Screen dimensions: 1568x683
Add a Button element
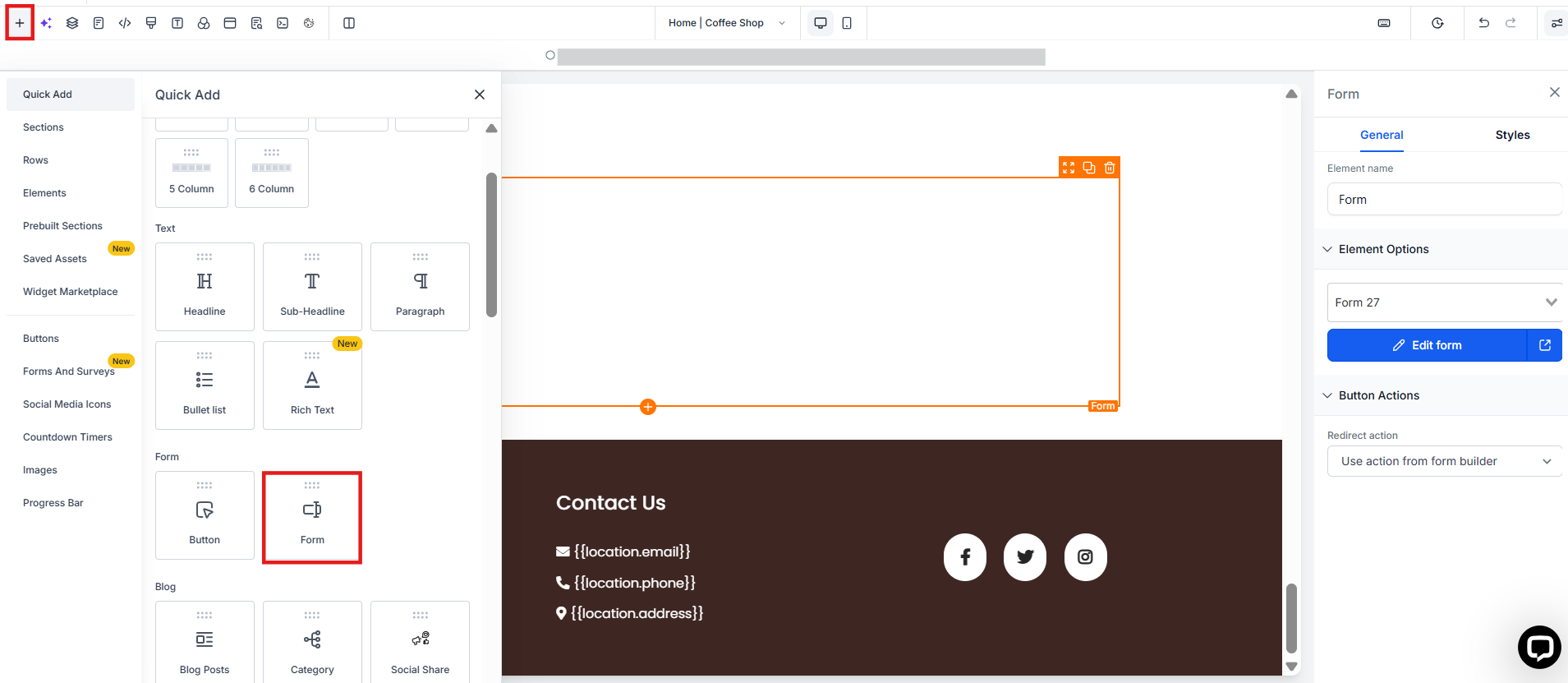(205, 515)
